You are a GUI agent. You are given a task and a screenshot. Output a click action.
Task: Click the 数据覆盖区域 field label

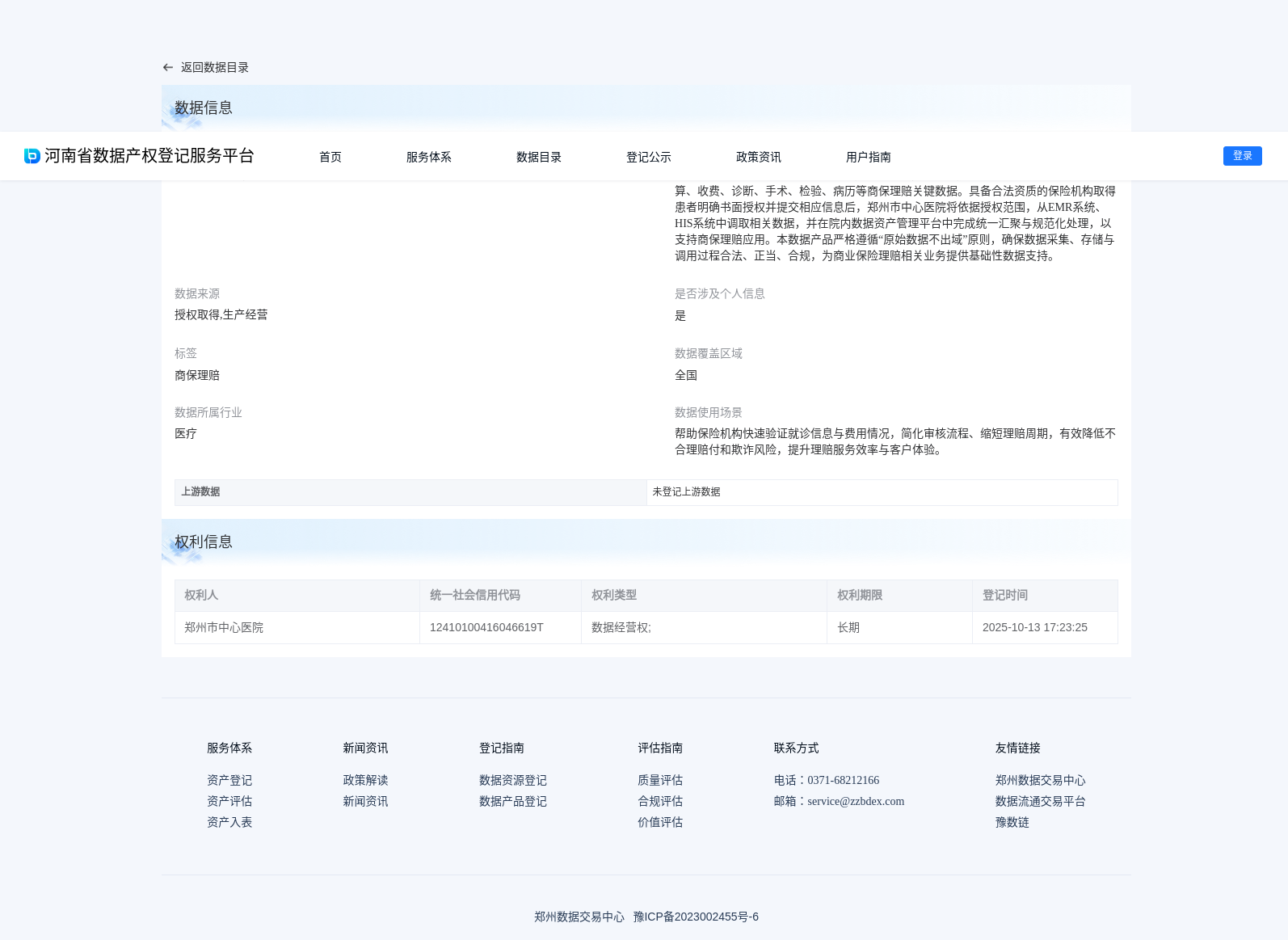pos(709,353)
